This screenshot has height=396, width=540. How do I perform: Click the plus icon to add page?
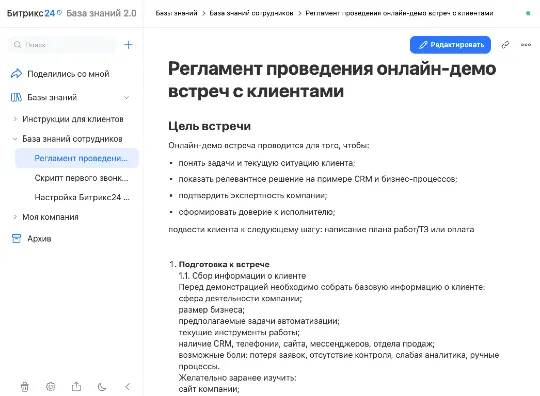pyautogui.click(x=128, y=45)
